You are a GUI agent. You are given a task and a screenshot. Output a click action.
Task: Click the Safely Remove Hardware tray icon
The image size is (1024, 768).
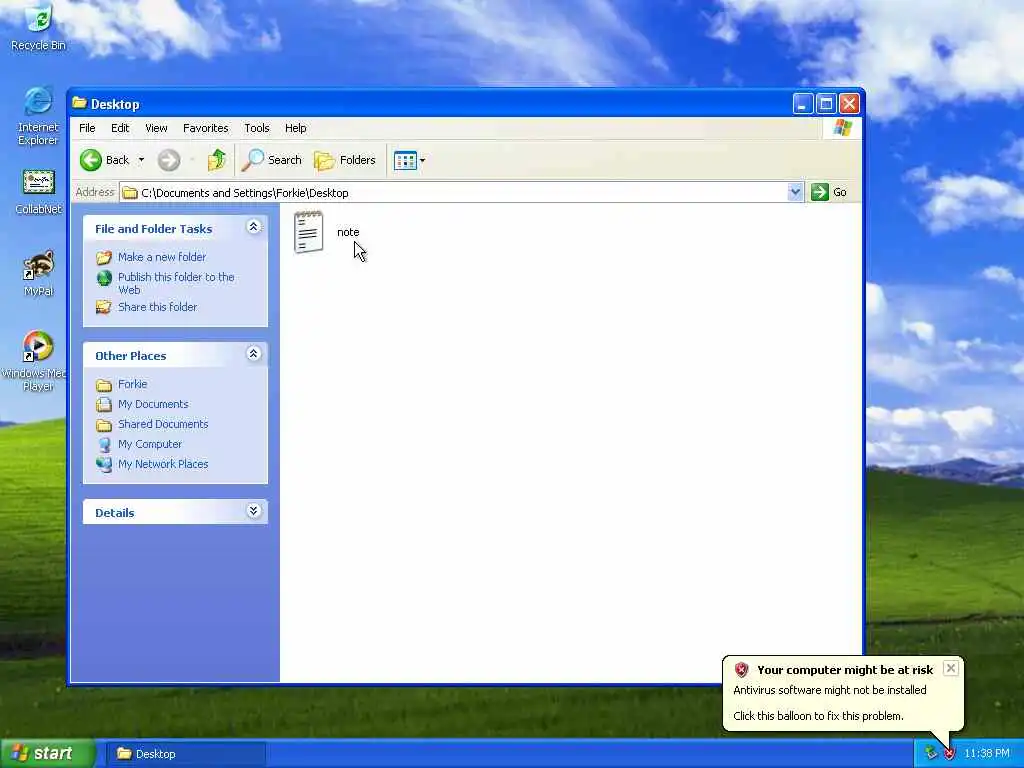pos(931,754)
